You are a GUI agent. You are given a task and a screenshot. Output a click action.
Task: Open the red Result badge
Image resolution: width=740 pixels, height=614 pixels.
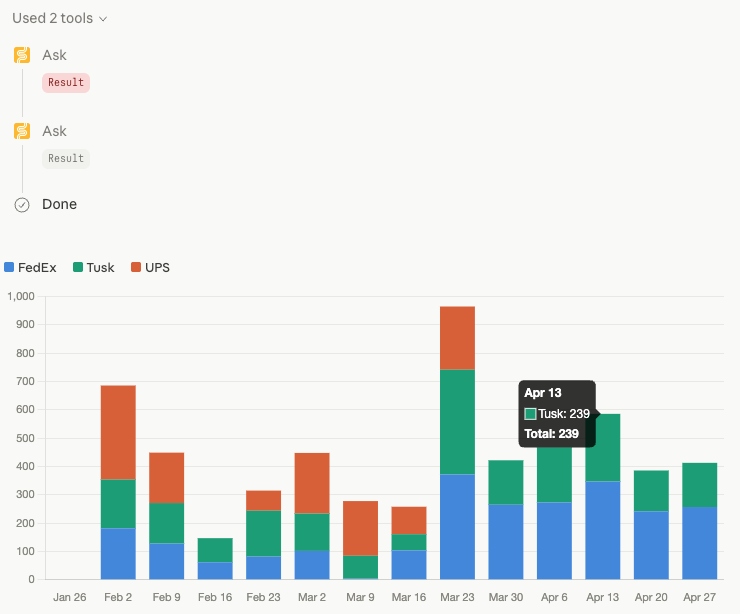pos(66,83)
